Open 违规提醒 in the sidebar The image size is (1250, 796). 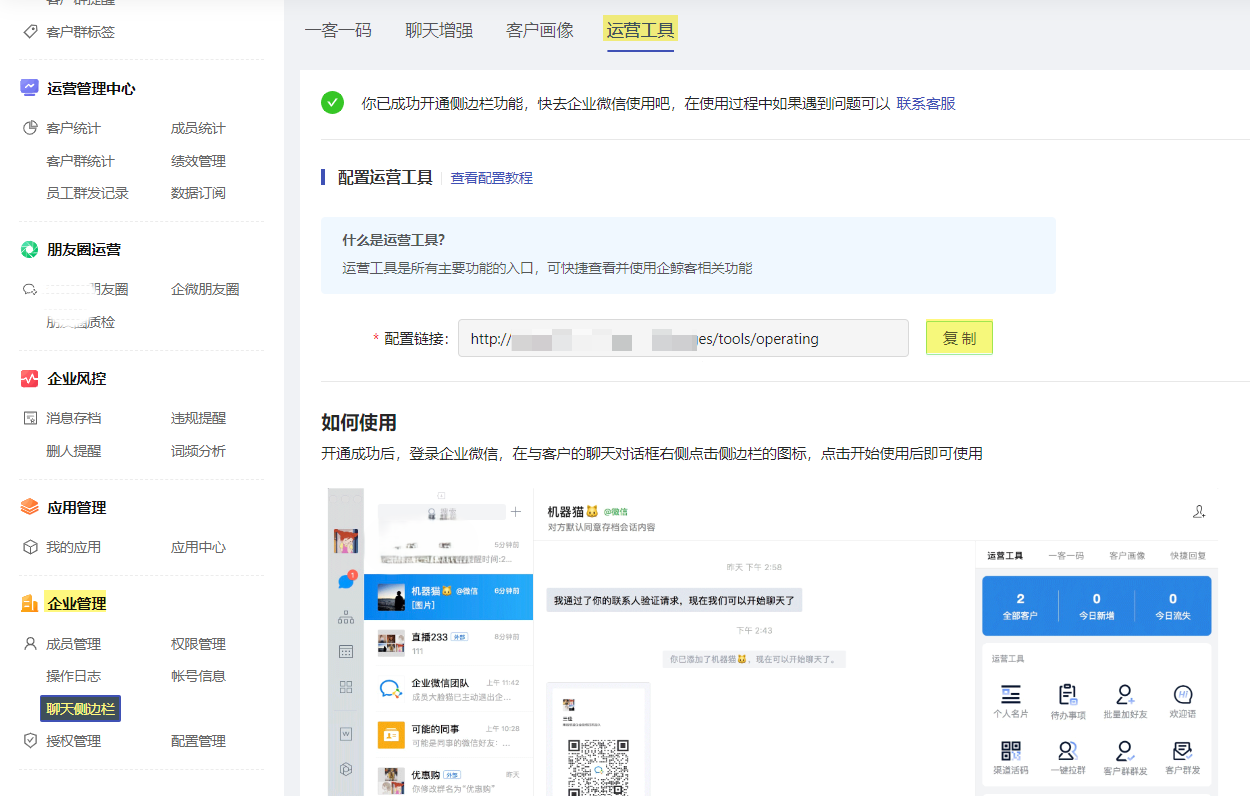pos(198,418)
